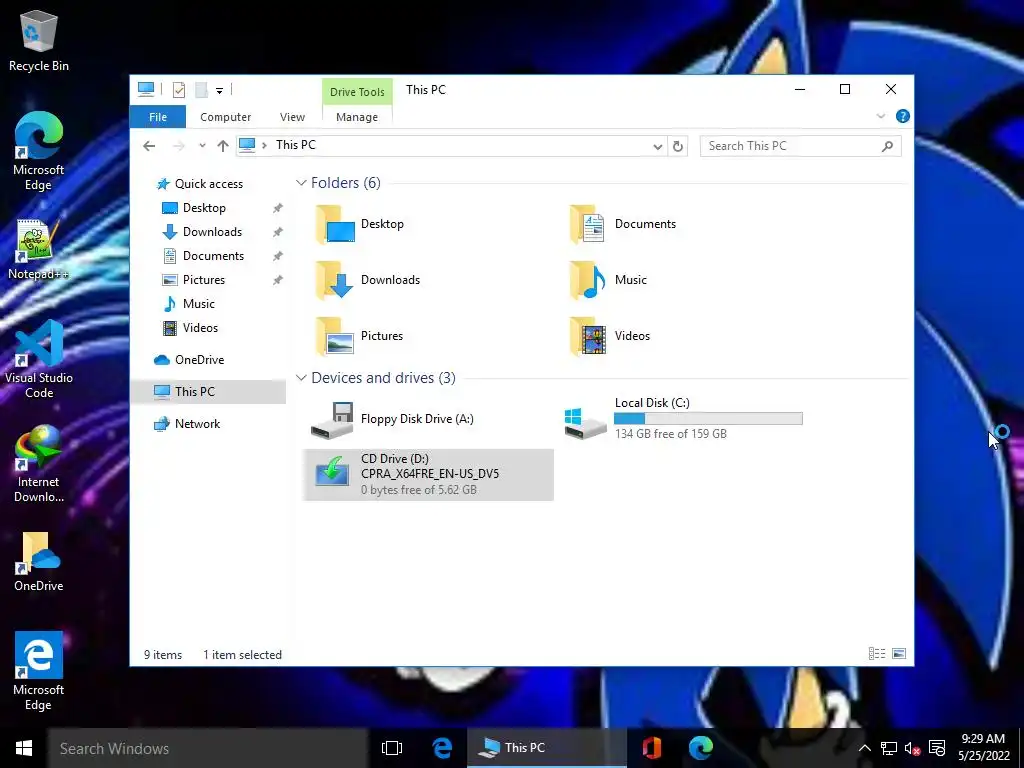The image size is (1024, 768).
Task: Go up one level with Up arrow
Action: pyautogui.click(x=223, y=146)
